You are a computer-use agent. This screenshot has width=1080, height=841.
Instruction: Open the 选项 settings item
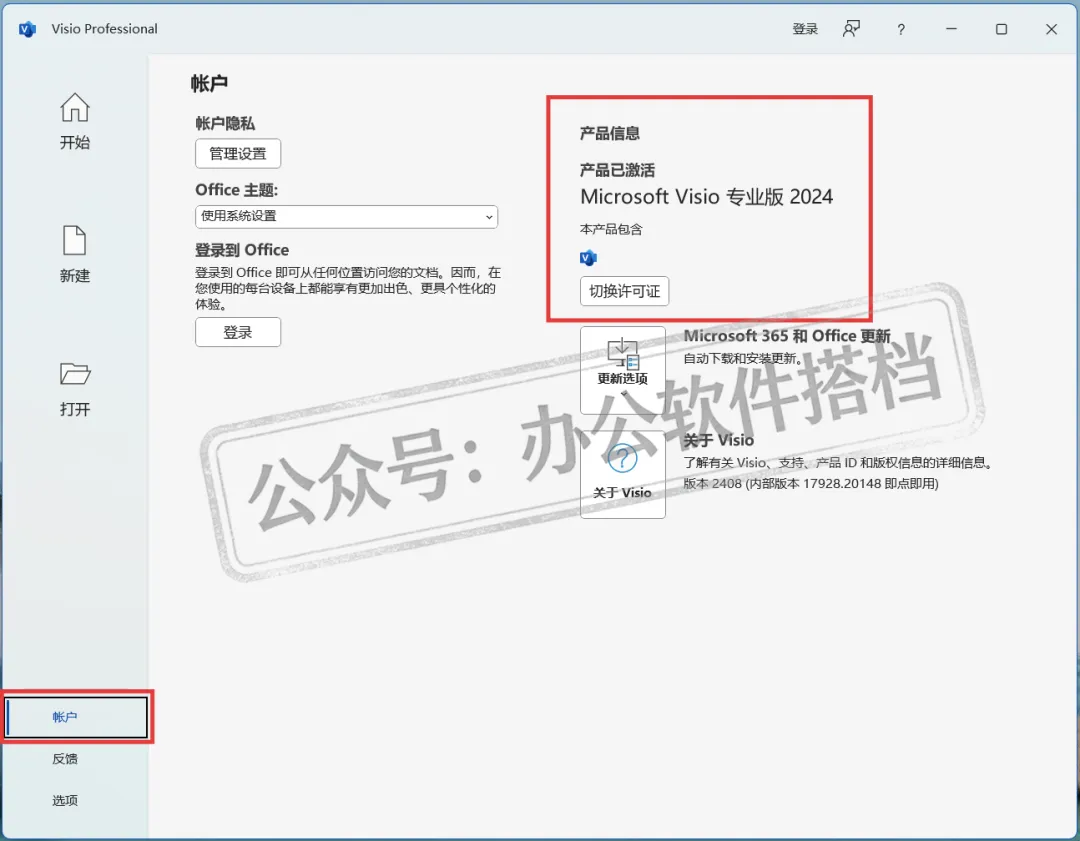[65, 800]
